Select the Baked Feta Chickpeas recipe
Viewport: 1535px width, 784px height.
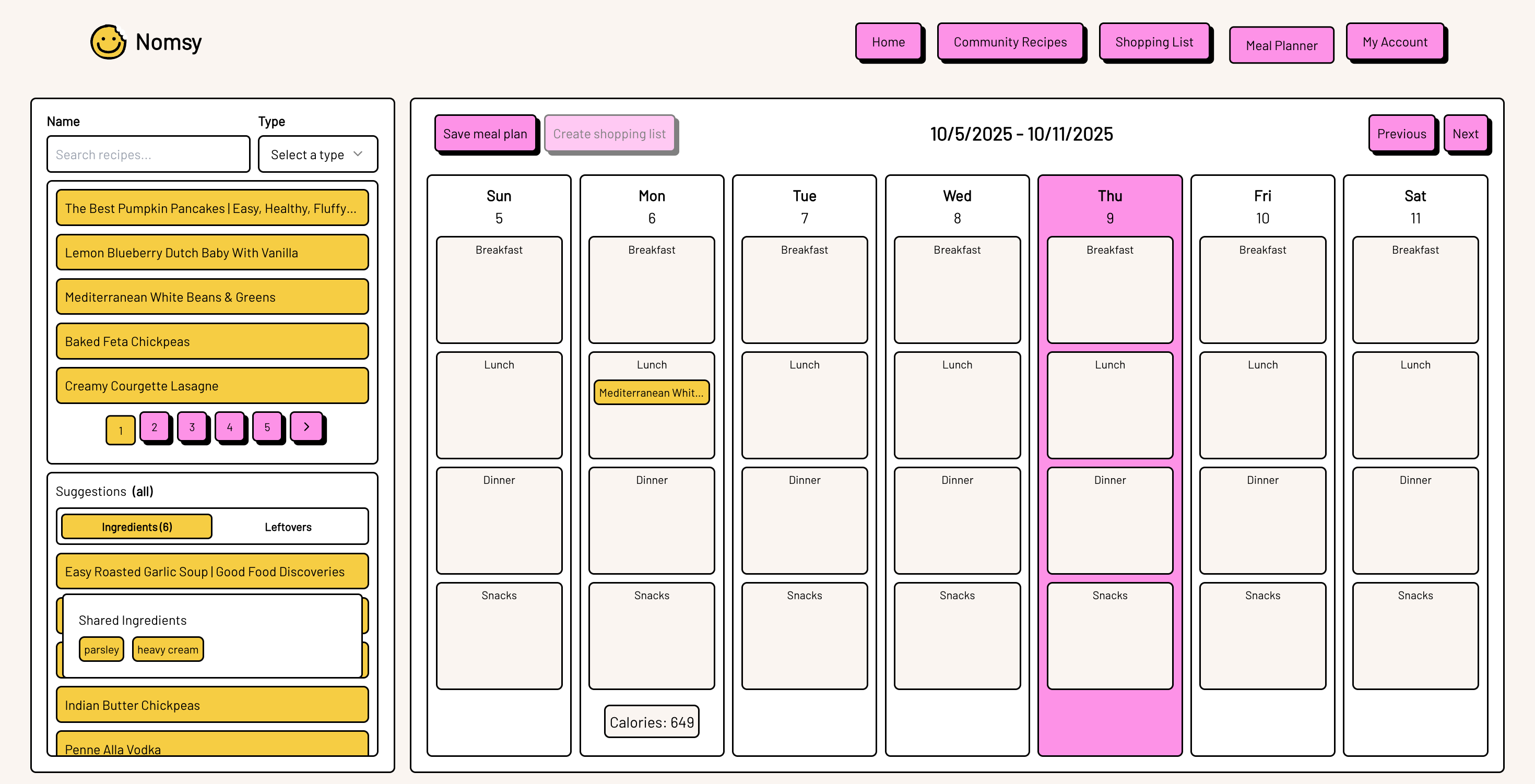click(x=211, y=341)
